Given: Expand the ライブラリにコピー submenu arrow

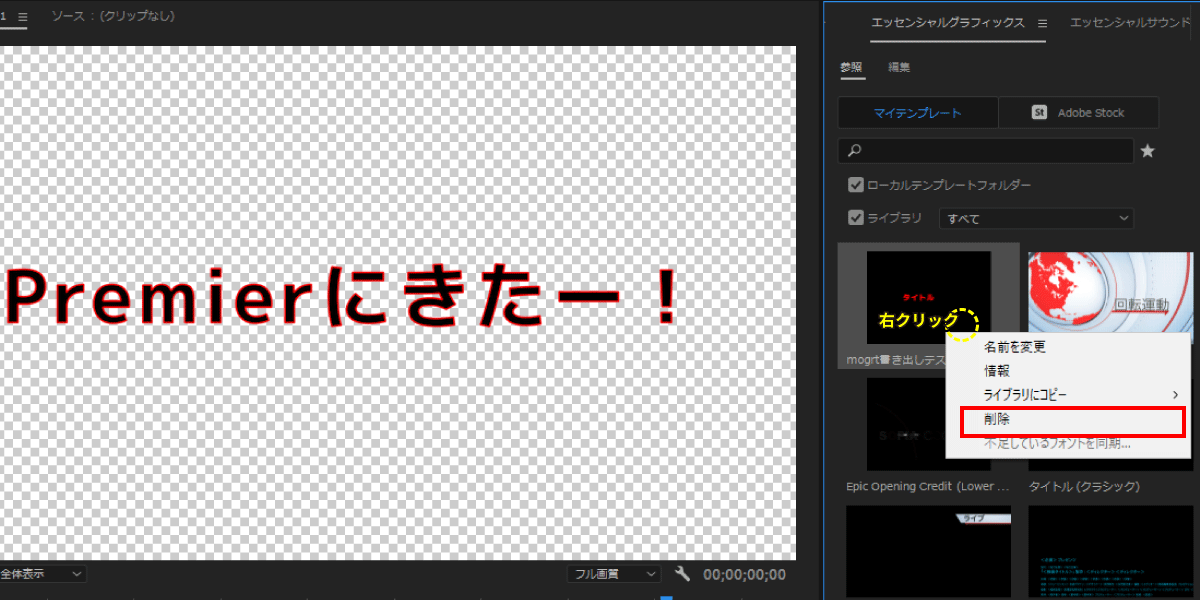Looking at the screenshot, I should click(x=1175, y=395).
